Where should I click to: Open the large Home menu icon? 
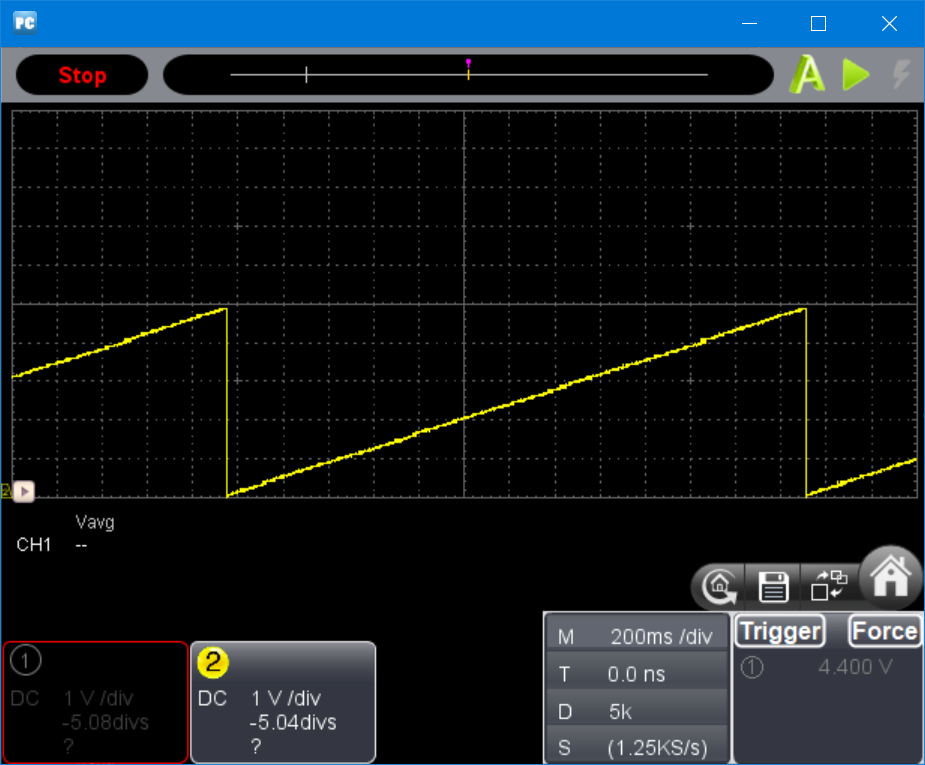point(890,578)
